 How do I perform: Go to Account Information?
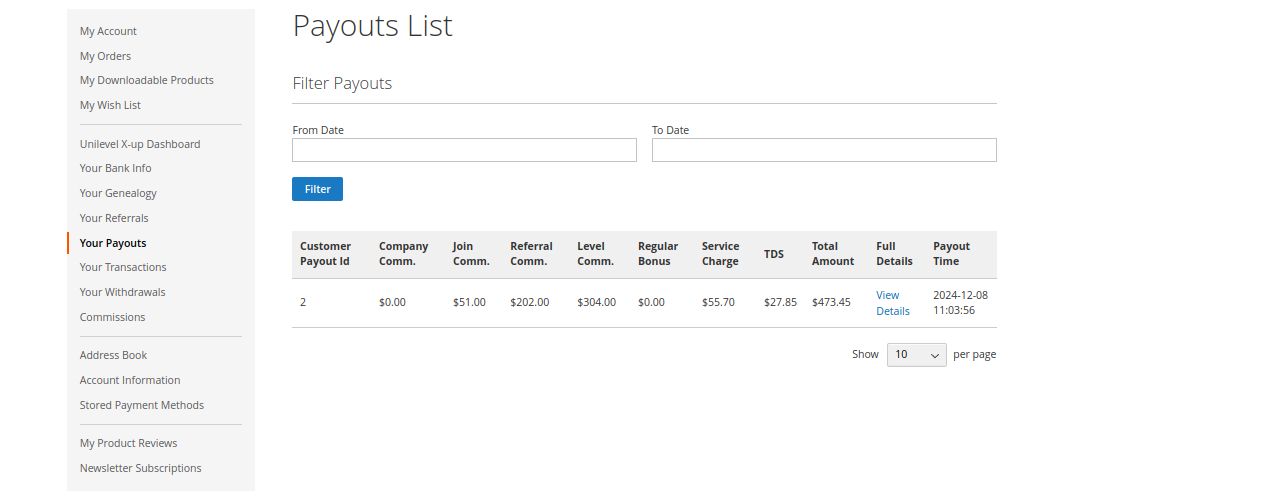(x=130, y=380)
